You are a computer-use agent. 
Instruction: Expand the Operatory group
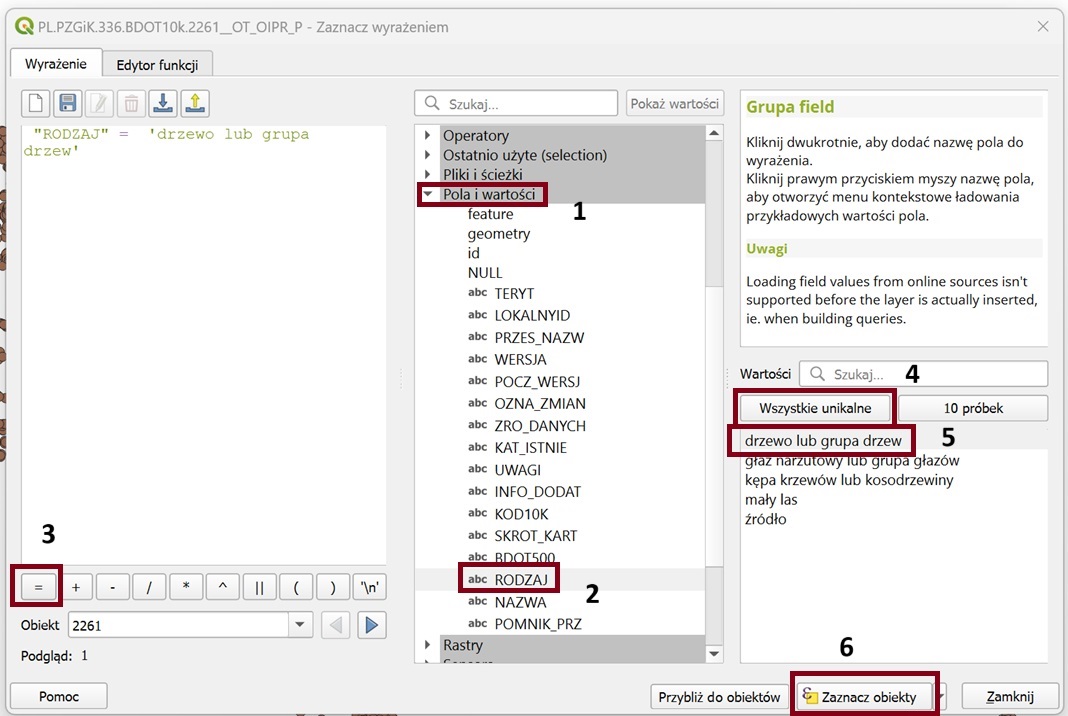(x=428, y=136)
